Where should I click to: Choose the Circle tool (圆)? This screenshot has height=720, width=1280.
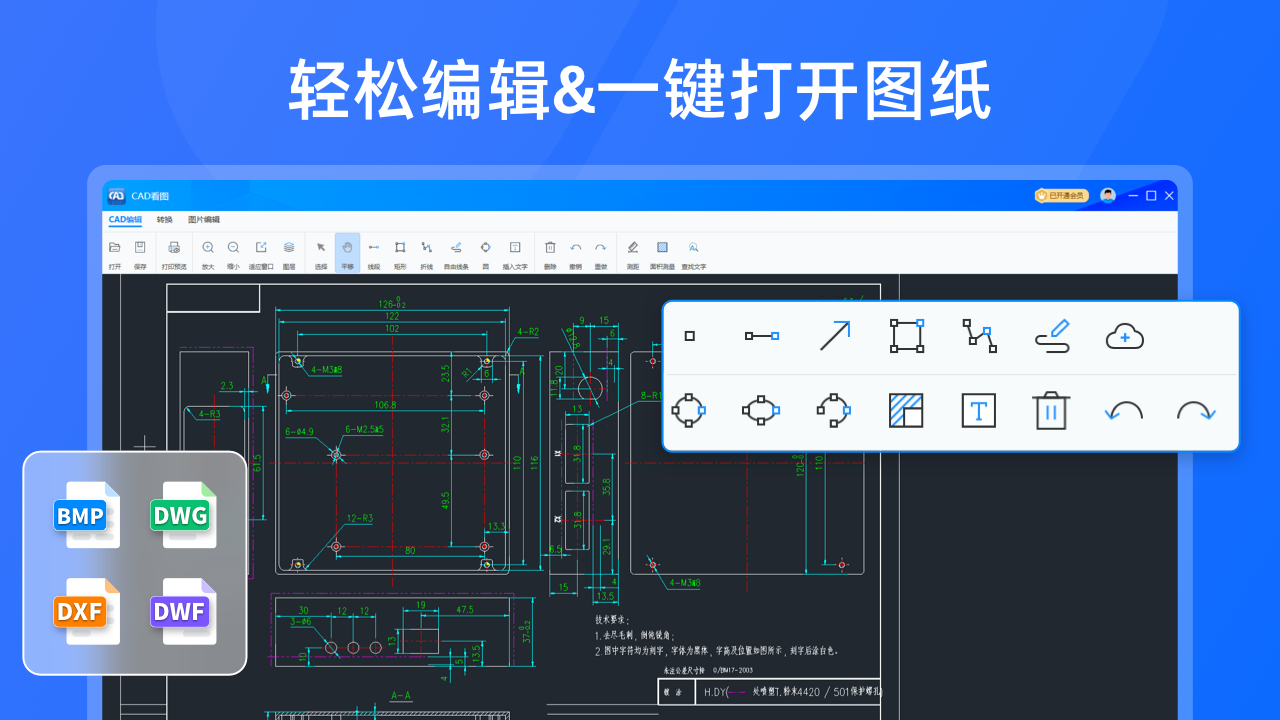(x=484, y=252)
